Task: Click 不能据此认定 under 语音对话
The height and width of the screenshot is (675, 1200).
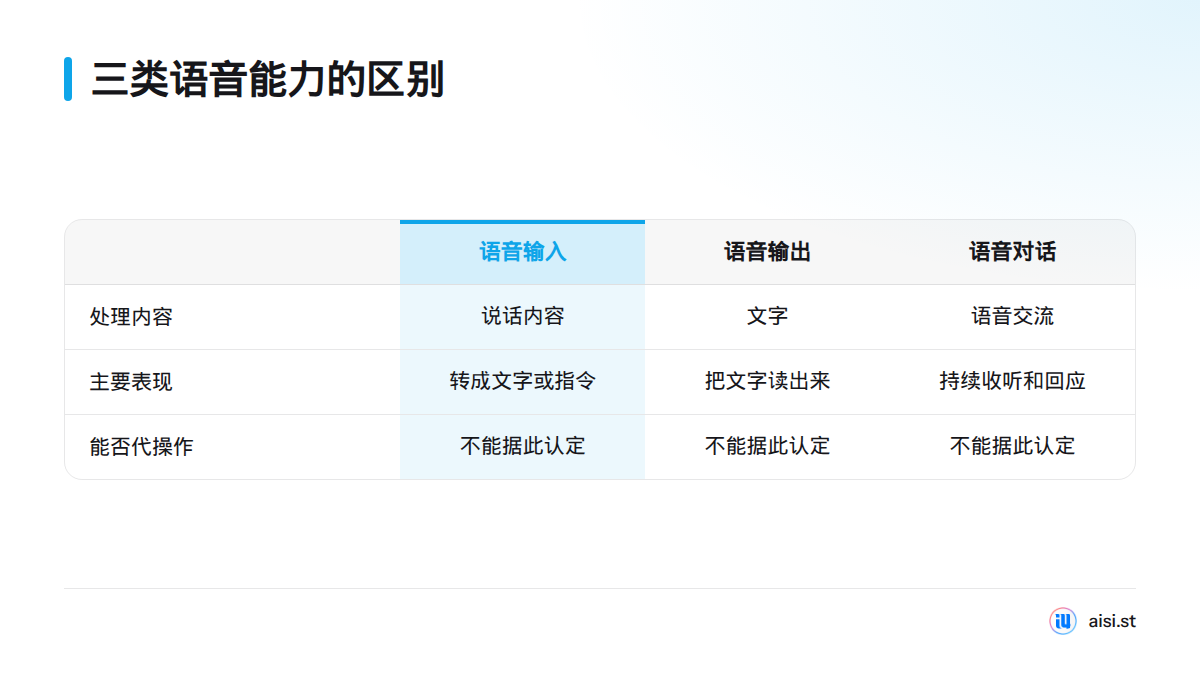Action: tap(1013, 447)
